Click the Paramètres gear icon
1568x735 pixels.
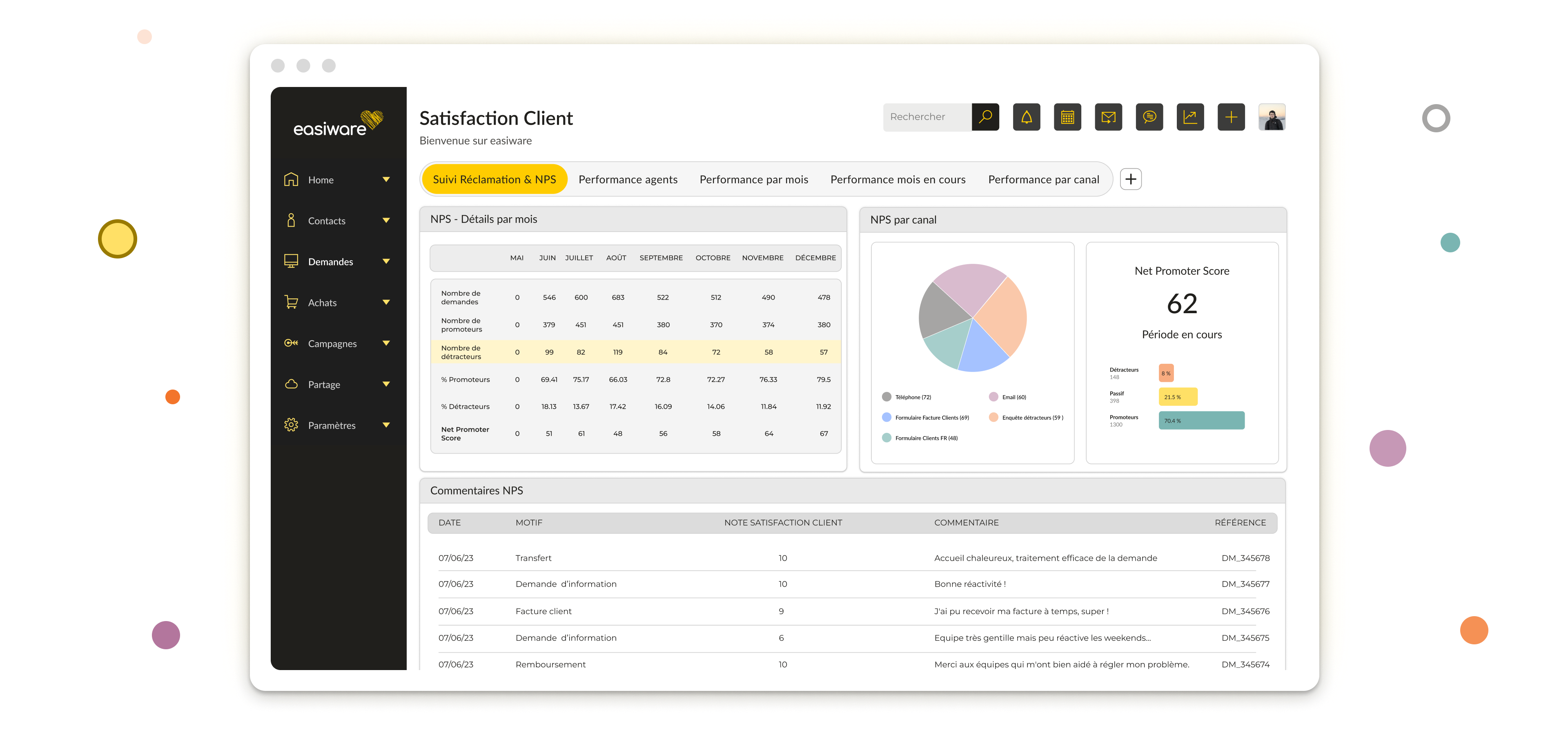coord(291,425)
